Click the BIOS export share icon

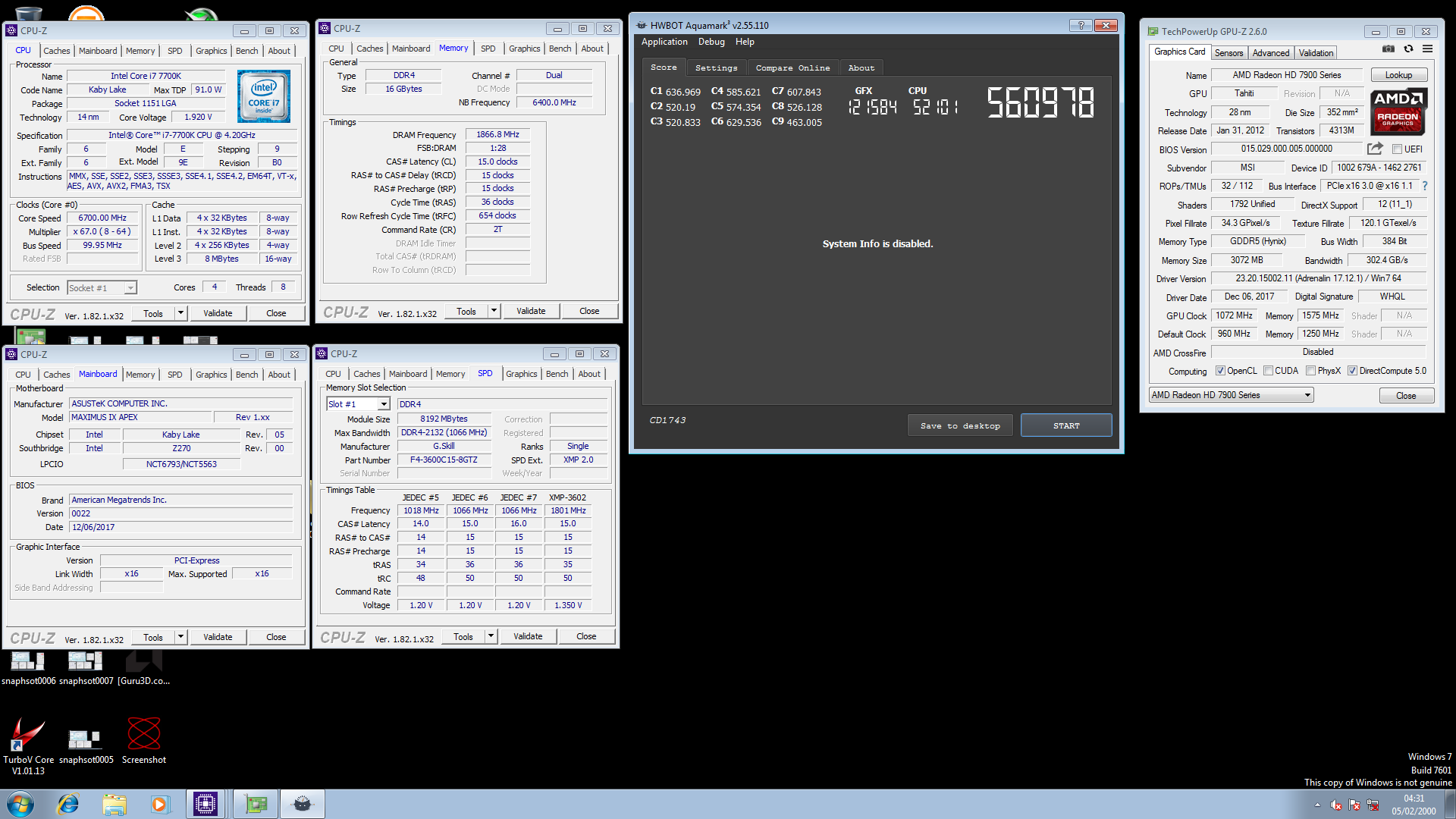(x=1375, y=149)
